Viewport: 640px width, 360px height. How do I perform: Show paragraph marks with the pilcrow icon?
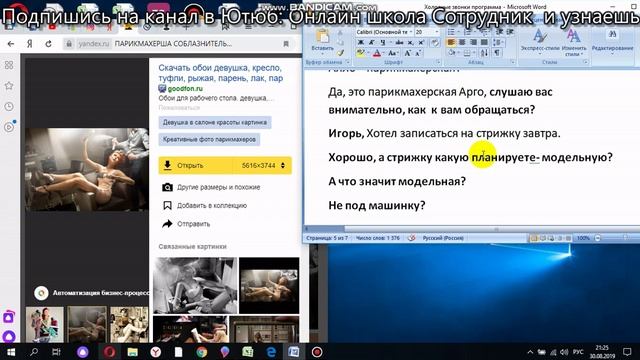click(497, 53)
